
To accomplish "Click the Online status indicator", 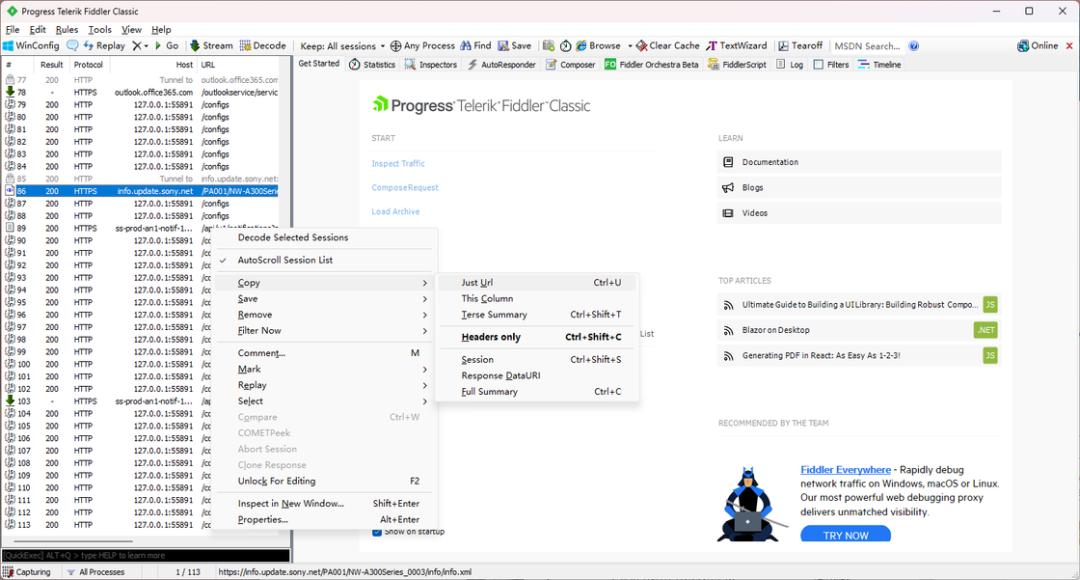I will coord(1037,45).
